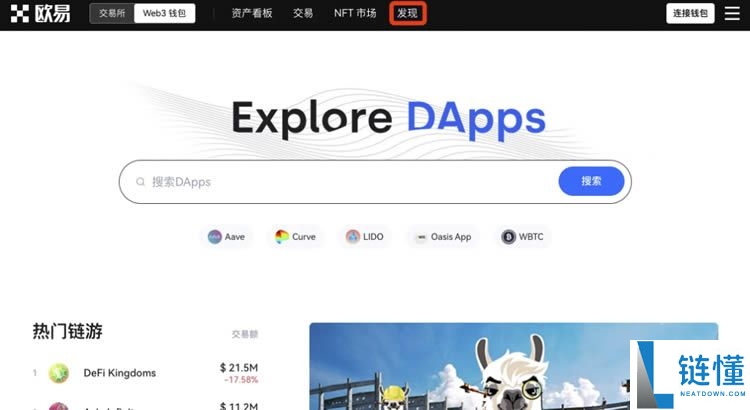The height and width of the screenshot is (410, 750).
Task: Click the 热门链游 section heading
Action: 67,331
